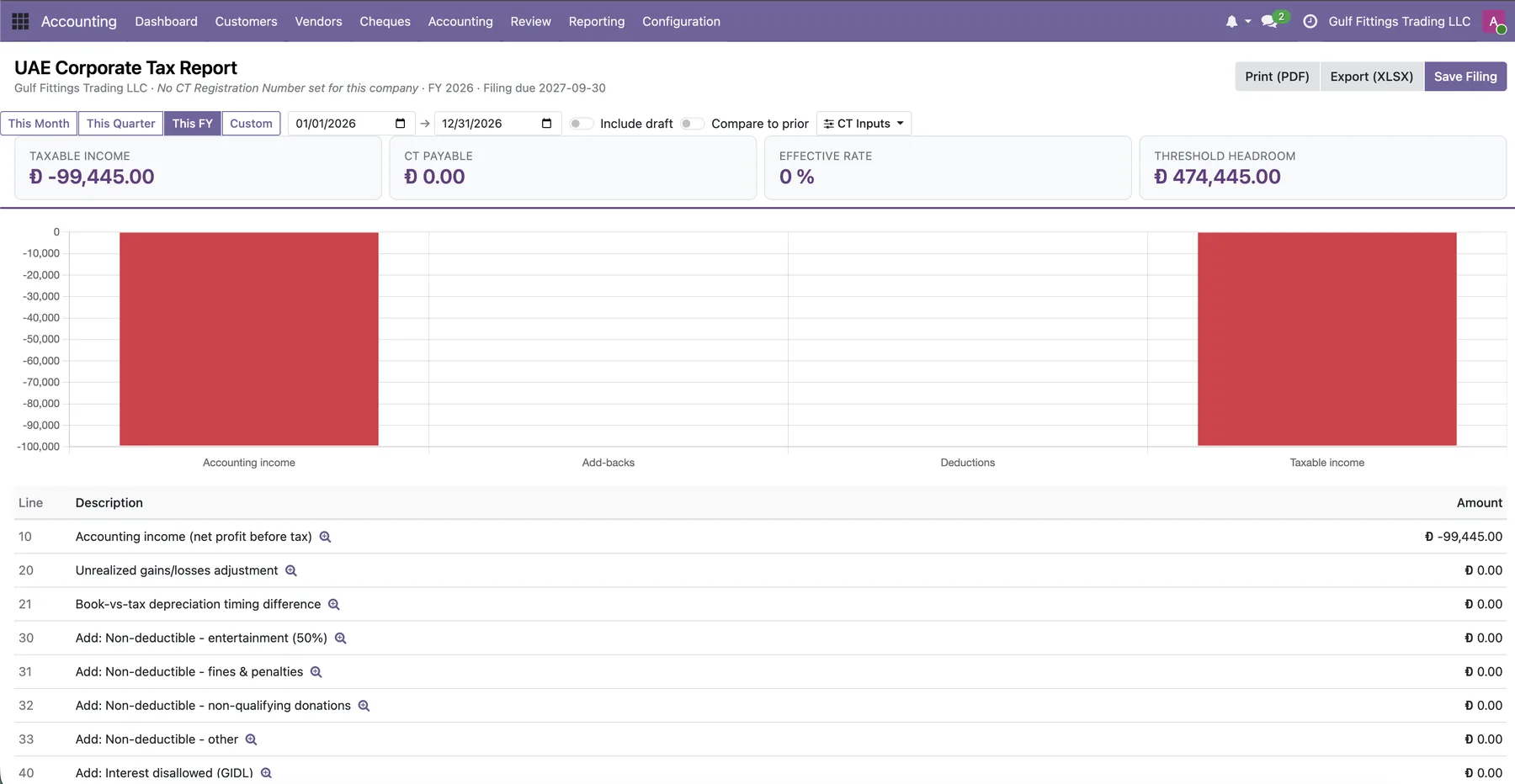The width and height of the screenshot is (1515, 784).
Task: Open the Vendors menu
Action: (x=318, y=21)
